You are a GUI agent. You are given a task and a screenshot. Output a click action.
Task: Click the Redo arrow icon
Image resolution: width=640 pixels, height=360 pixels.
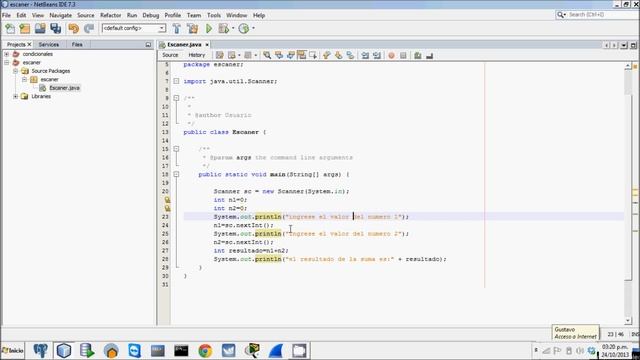89,28
